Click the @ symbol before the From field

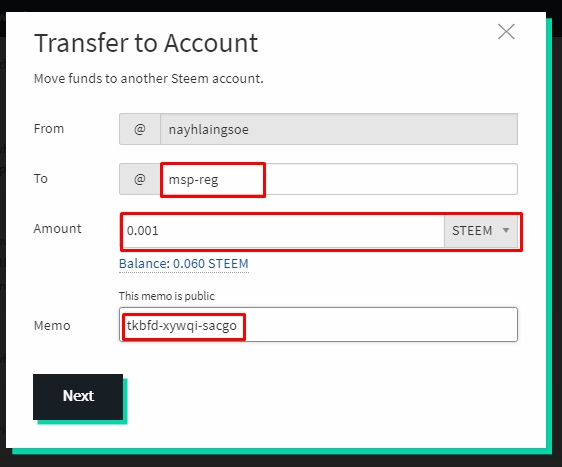point(140,129)
